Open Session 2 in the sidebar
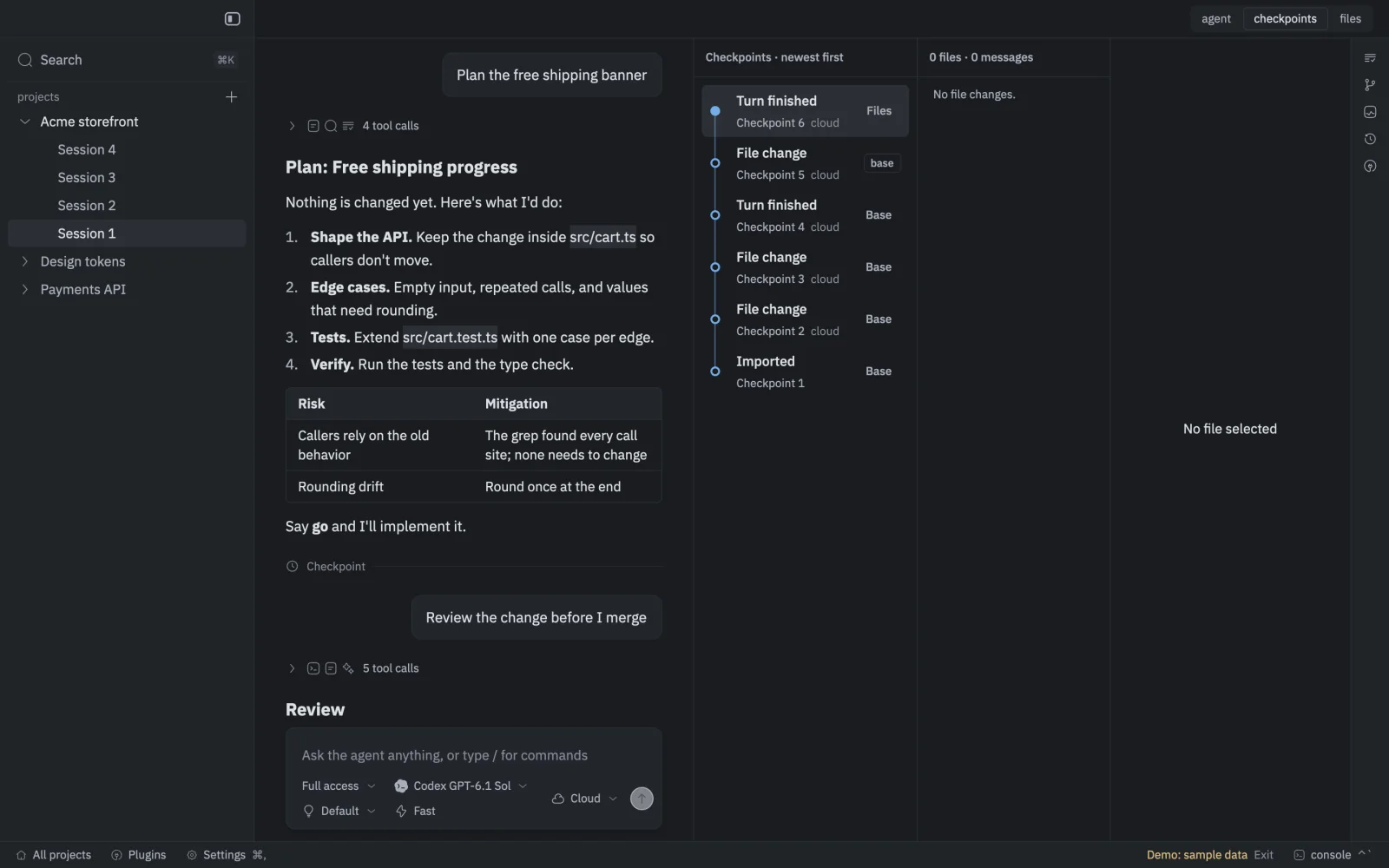1389x868 pixels. point(127,205)
